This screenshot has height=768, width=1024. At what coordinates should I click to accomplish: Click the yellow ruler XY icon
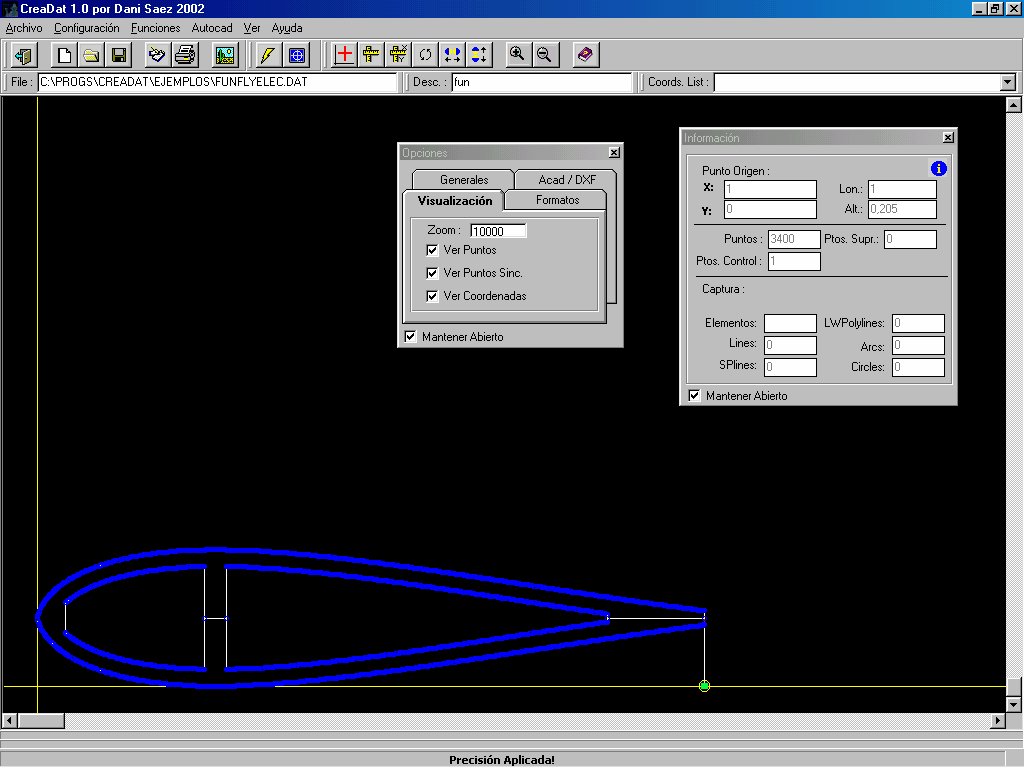(398, 55)
